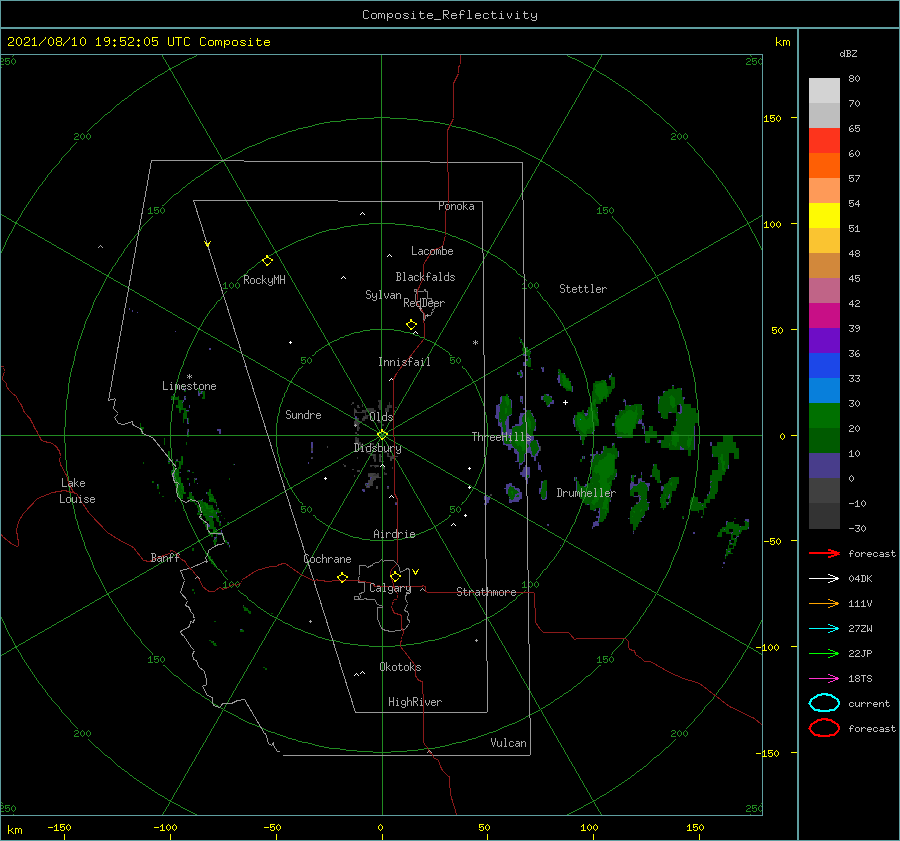
Task: Click the Innisfail label
Action: [404, 362]
